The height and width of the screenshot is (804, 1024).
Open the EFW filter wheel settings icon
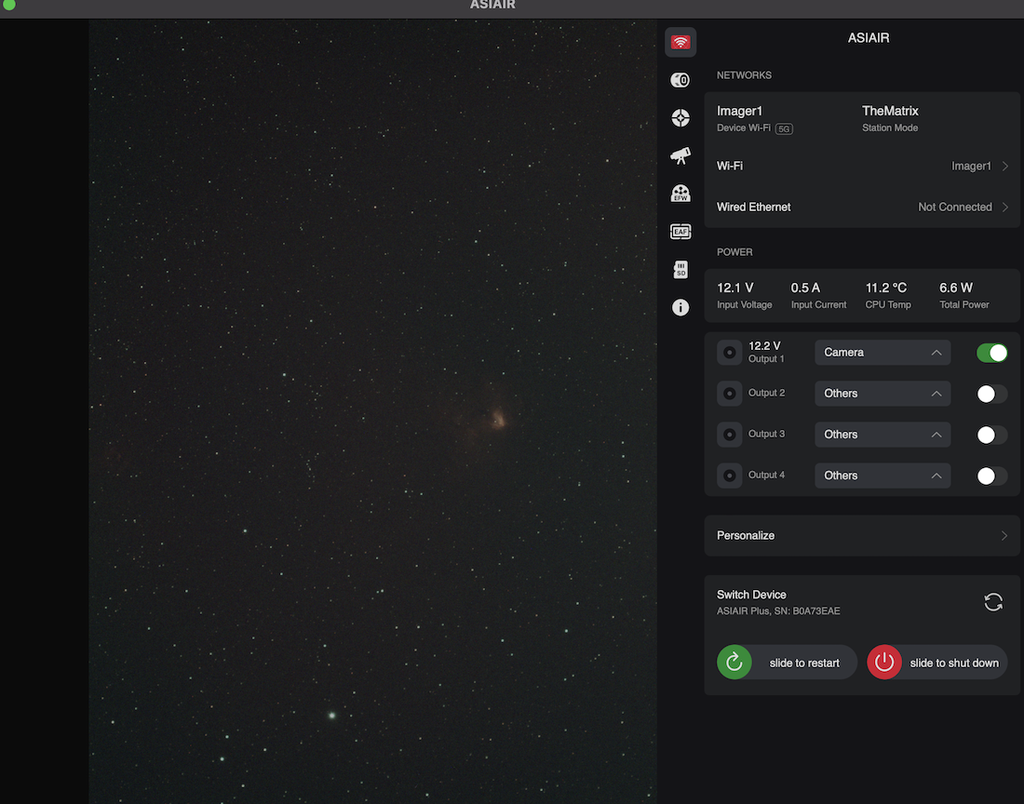click(x=680, y=193)
